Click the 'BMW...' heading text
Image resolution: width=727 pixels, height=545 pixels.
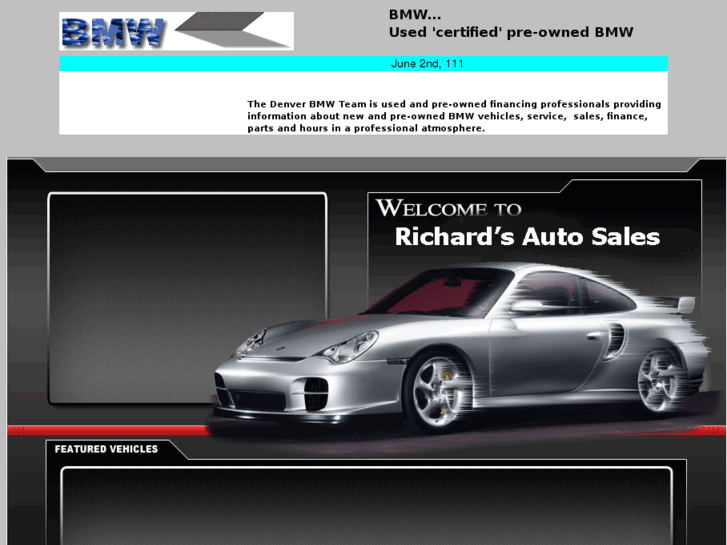(415, 15)
